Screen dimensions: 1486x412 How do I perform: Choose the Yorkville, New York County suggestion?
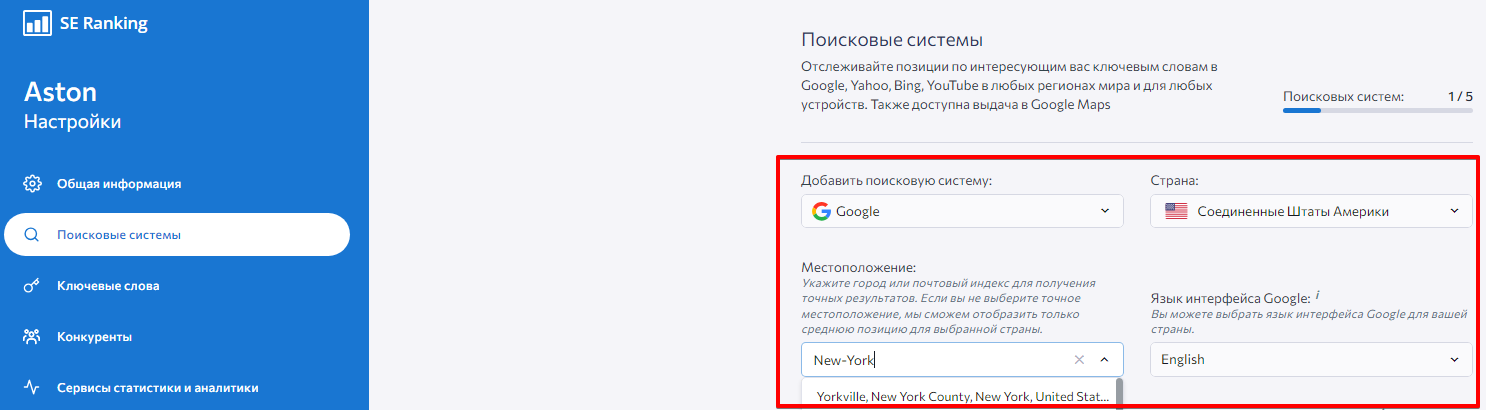tap(962, 397)
